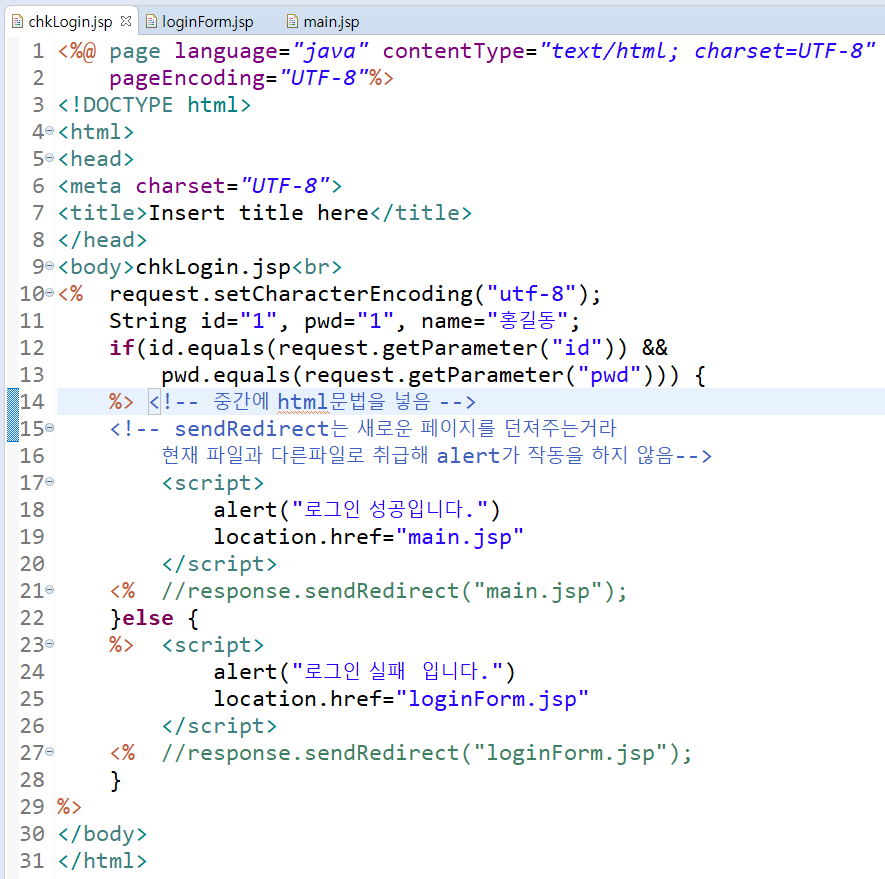
Task: Click the "main.jsp" string on line 19
Action: [x=459, y=537]
